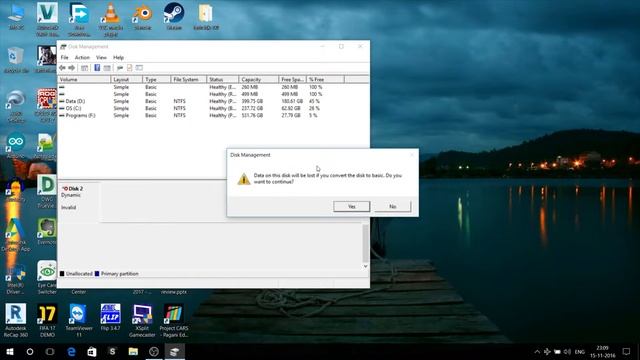
Task: Click the Cortana search circle on taskbar
Action: 30,351
